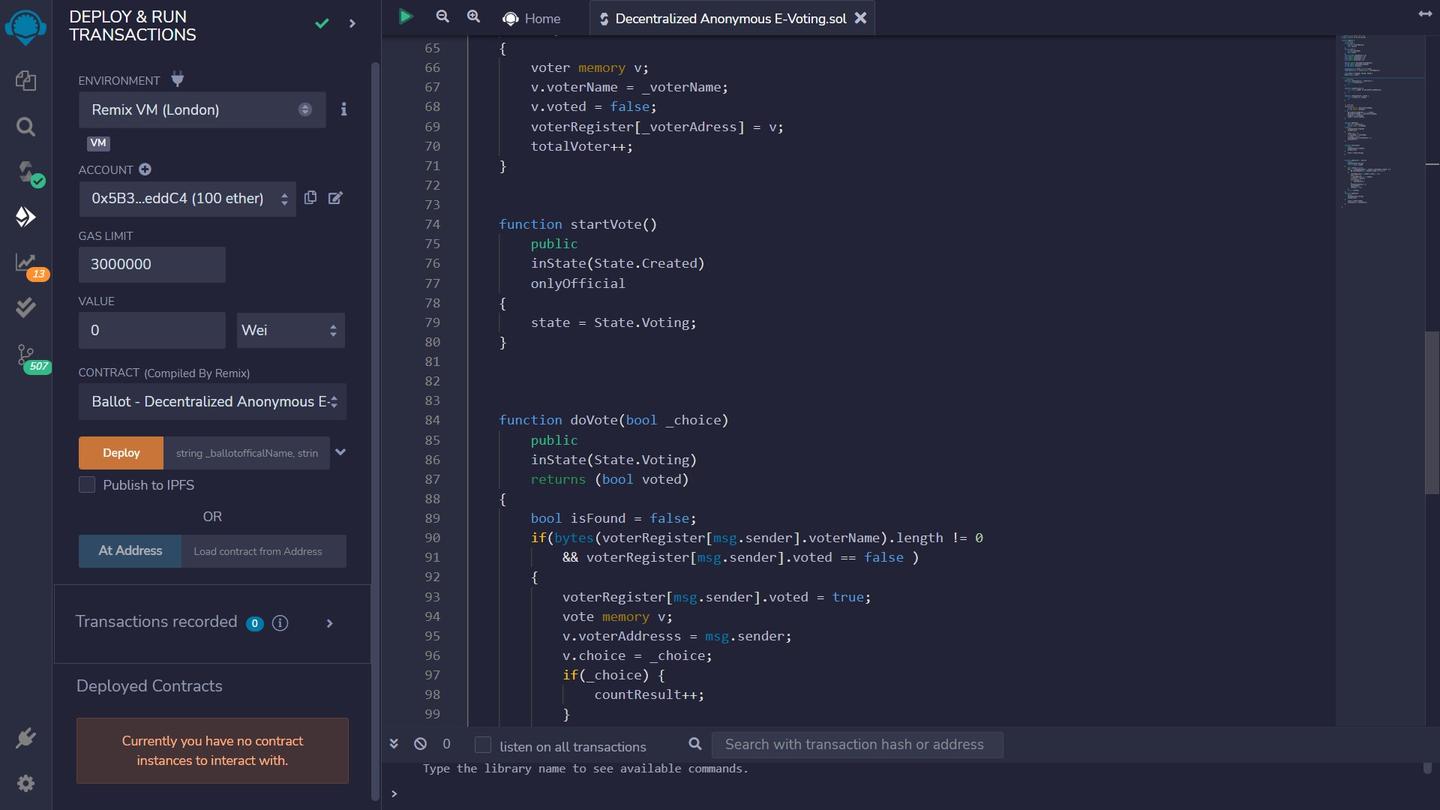
Task: Click the Gas Limit input field
Action: coord(152,265)
